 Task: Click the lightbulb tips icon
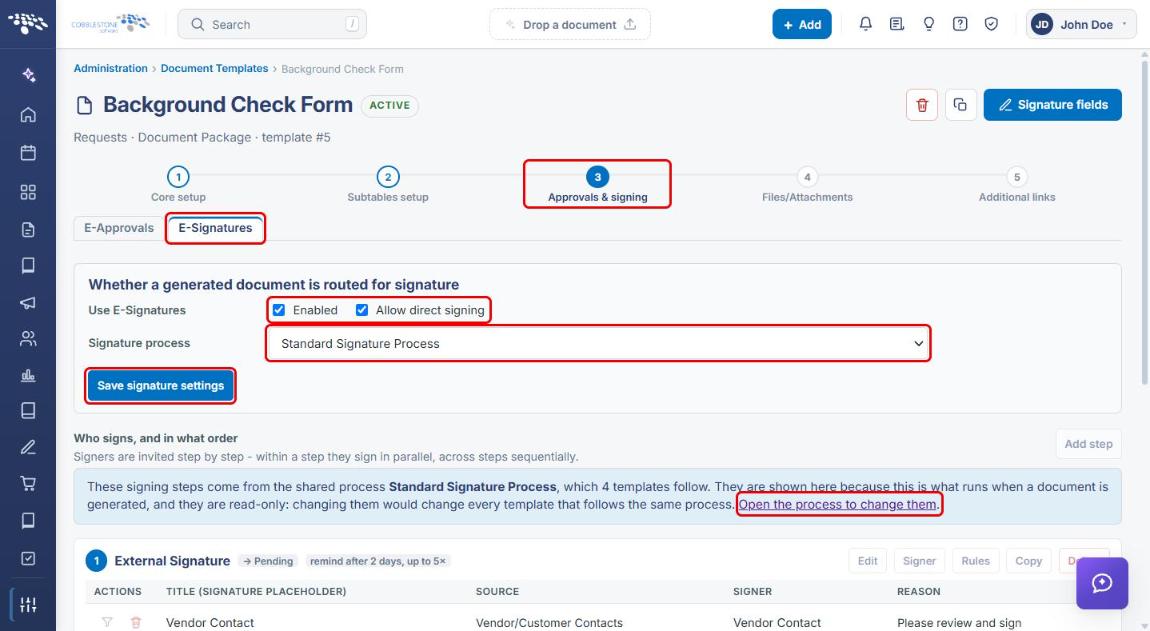pos(929,24)
